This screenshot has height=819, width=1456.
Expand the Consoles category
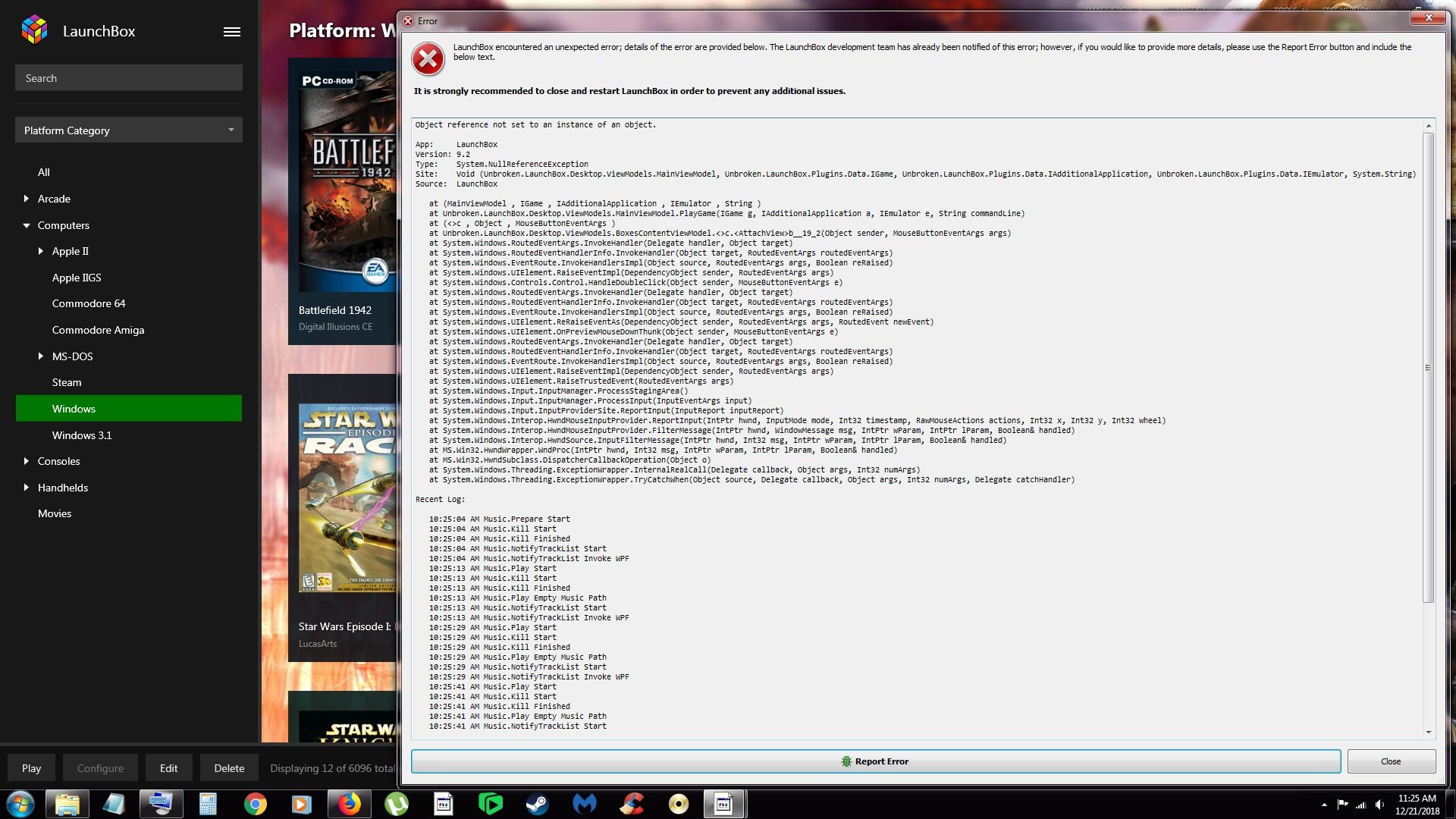(27, 461)
